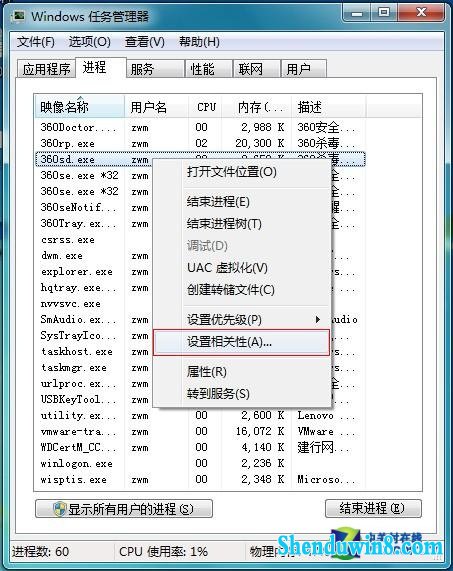453x571 pixels.
Task: Click 设置相关性(A)... menu entry
Action: [241, 342]
